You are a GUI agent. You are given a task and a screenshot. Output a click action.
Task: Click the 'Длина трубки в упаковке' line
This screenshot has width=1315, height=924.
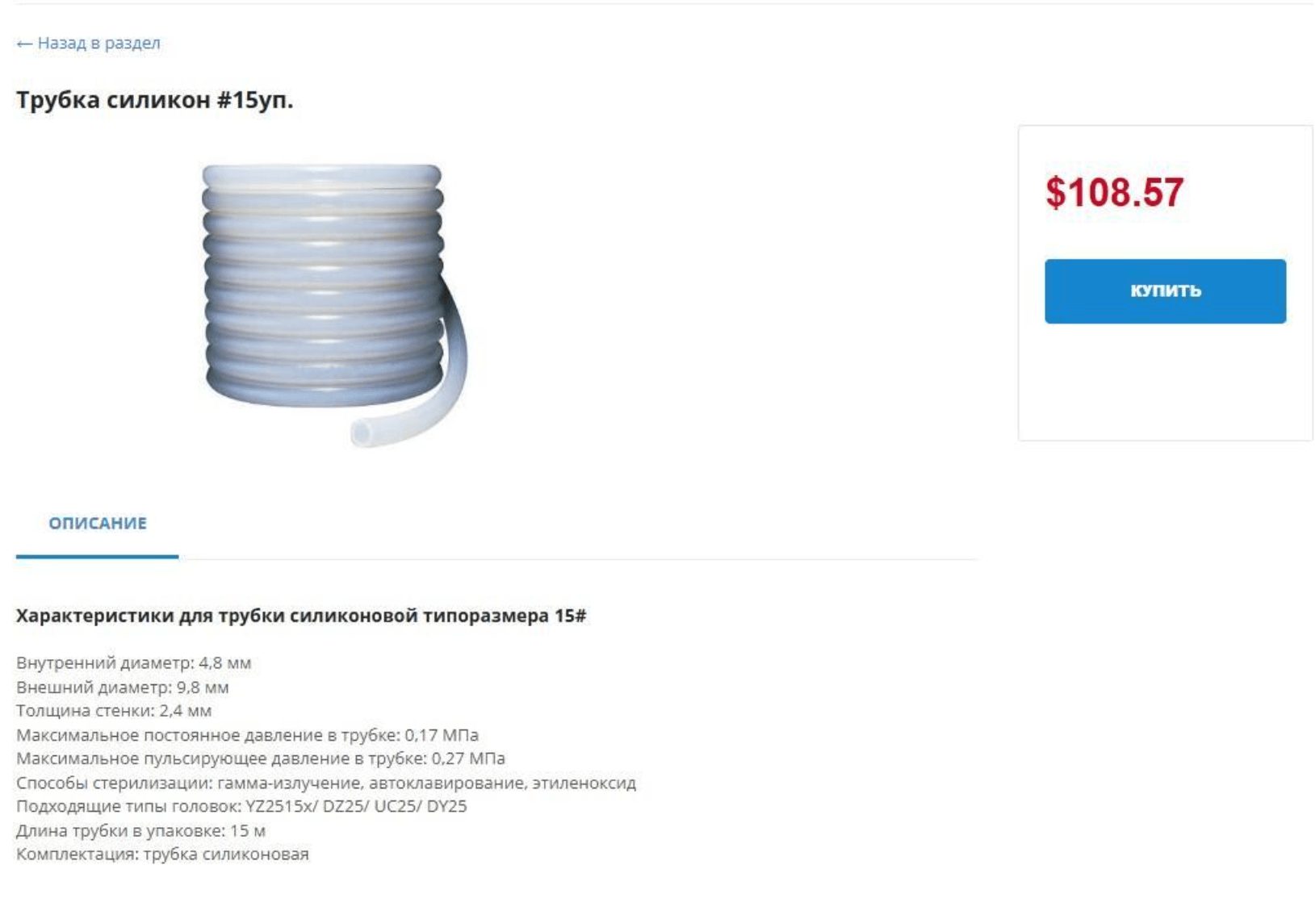140,830
